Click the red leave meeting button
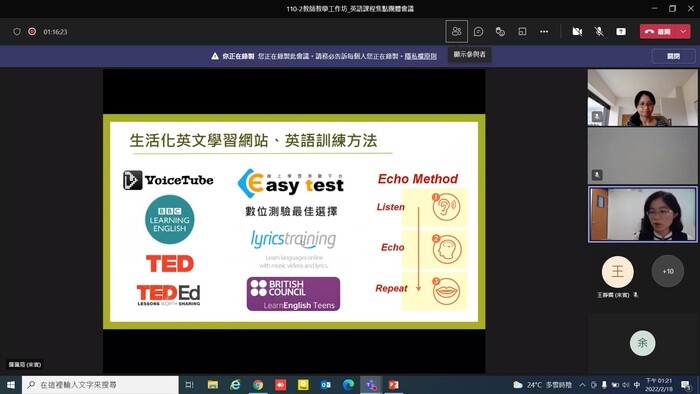This screenshot has height=394, width=700. (x=659, y=32)
